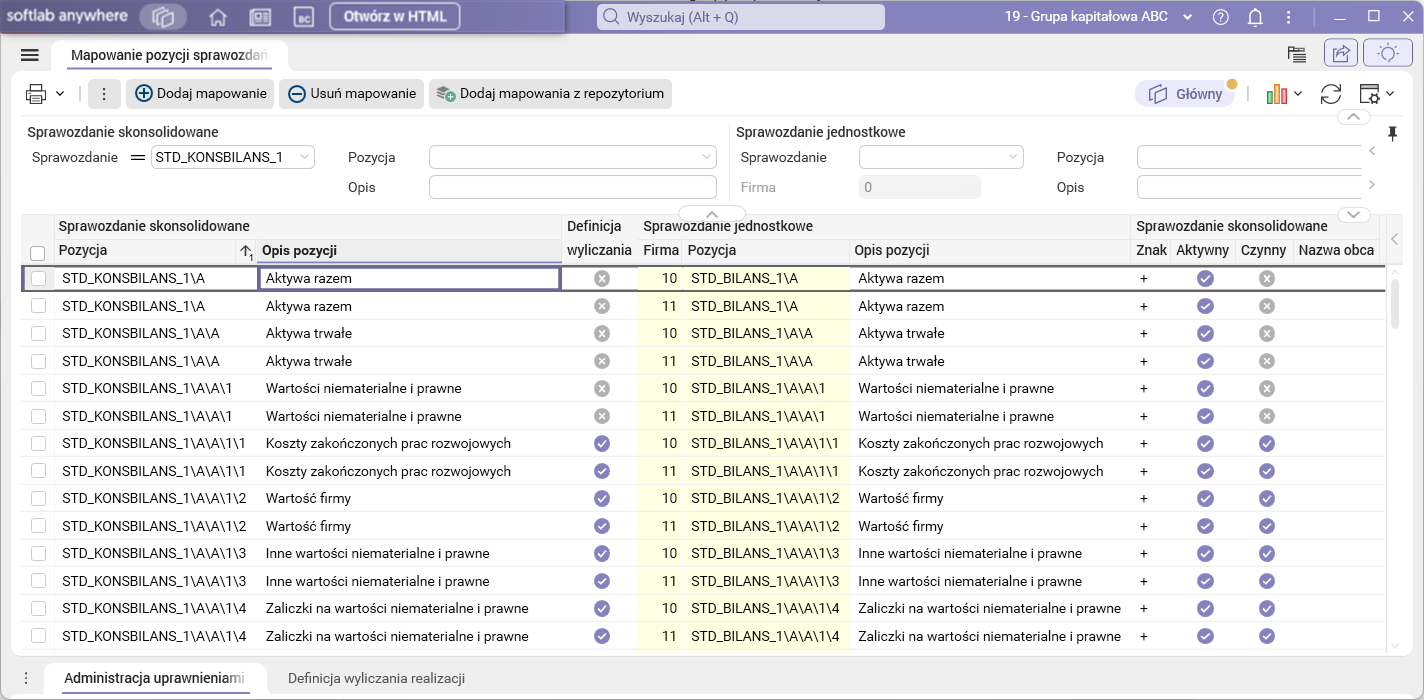Click the refresh data icon
The image size is (1424, 700).
coord(1330,94)
